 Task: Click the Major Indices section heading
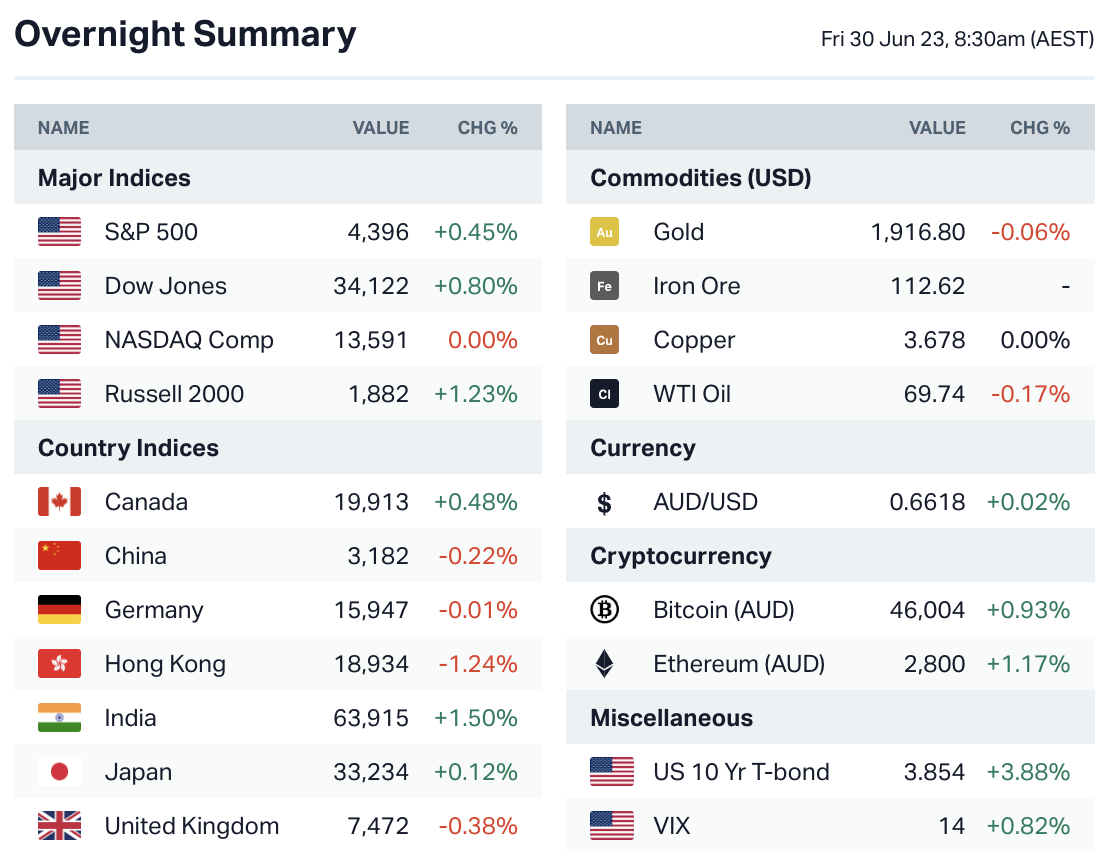pos(114,178)
